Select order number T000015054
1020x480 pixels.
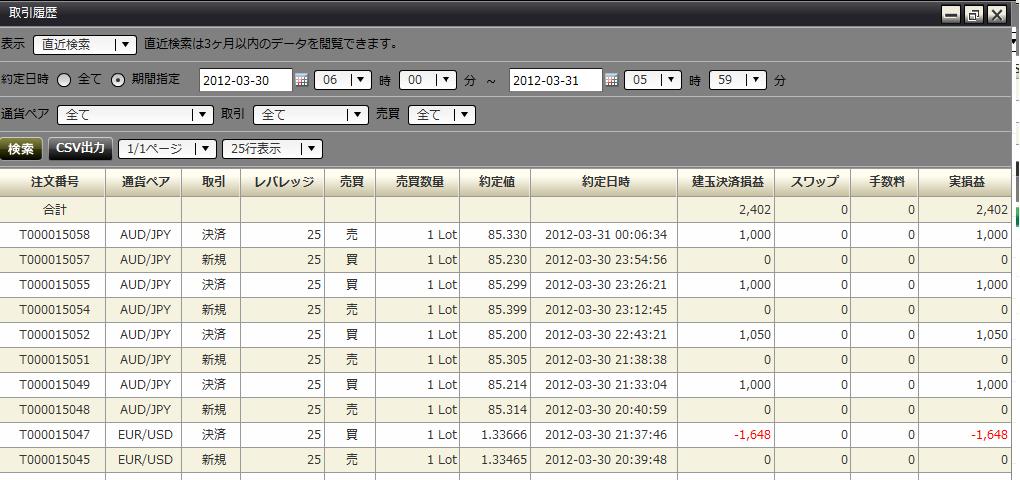(x=55, y=310)
